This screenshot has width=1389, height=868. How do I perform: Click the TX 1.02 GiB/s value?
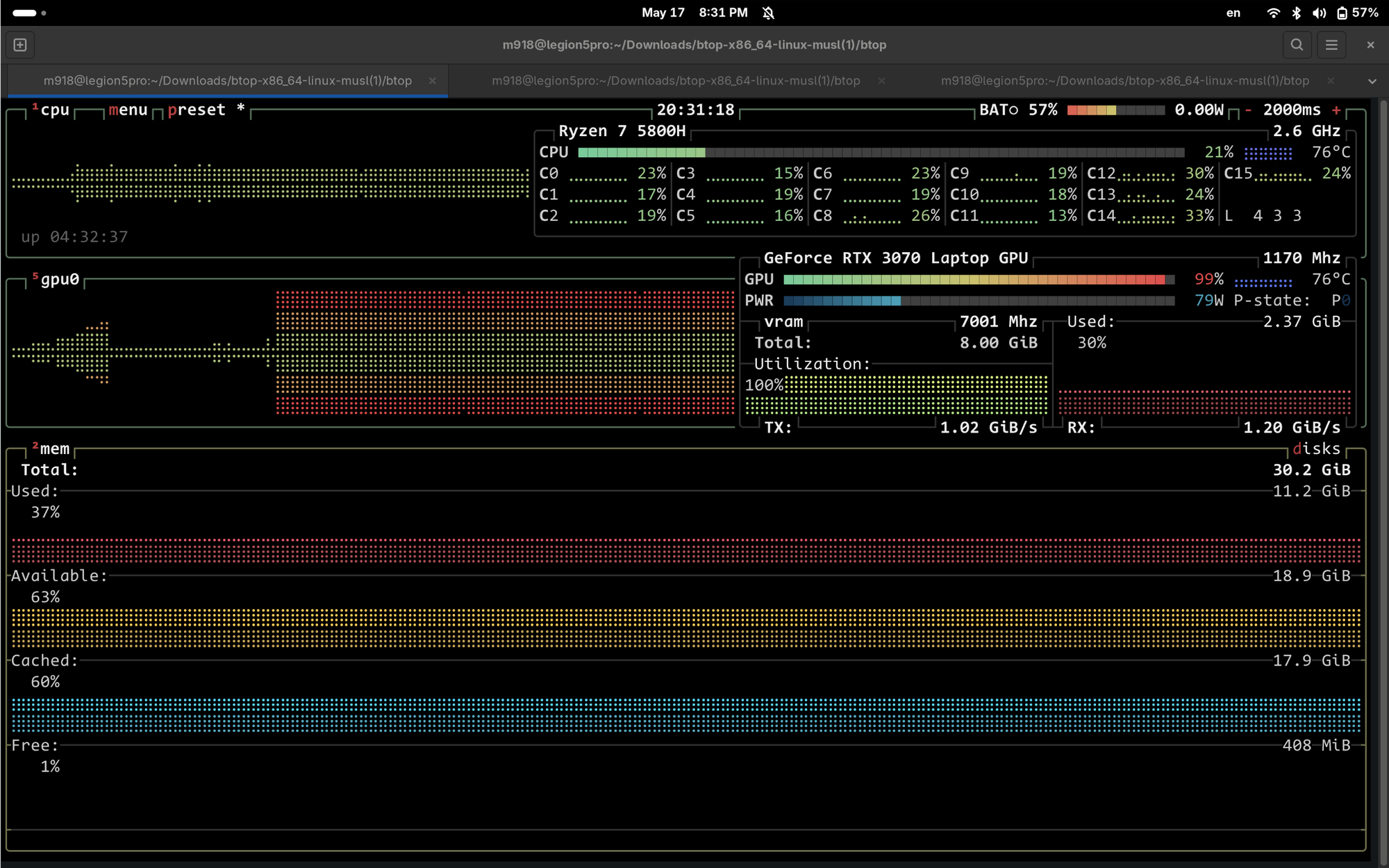(988, 428)
